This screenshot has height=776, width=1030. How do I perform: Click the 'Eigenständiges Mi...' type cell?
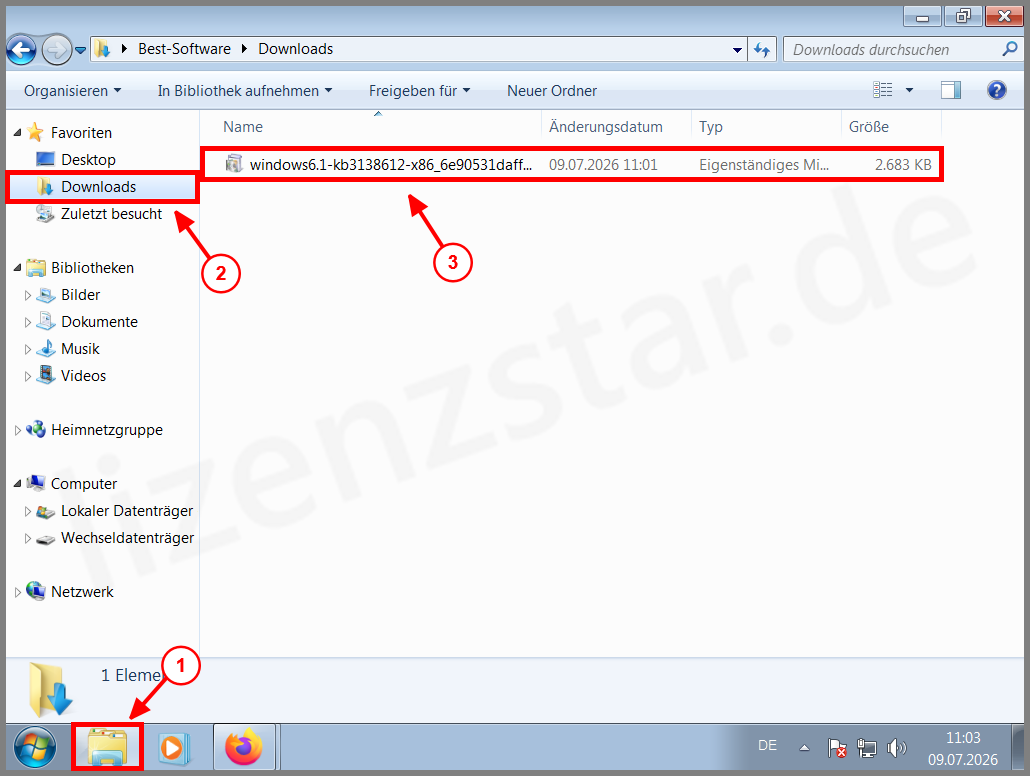(x=764, y=165)
